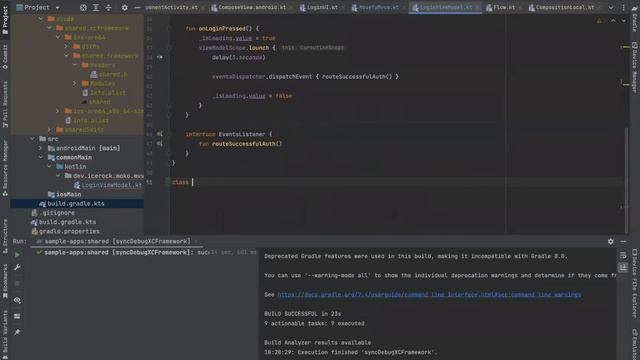Click warning indicator icon in editor corner

tap(599, 20)
